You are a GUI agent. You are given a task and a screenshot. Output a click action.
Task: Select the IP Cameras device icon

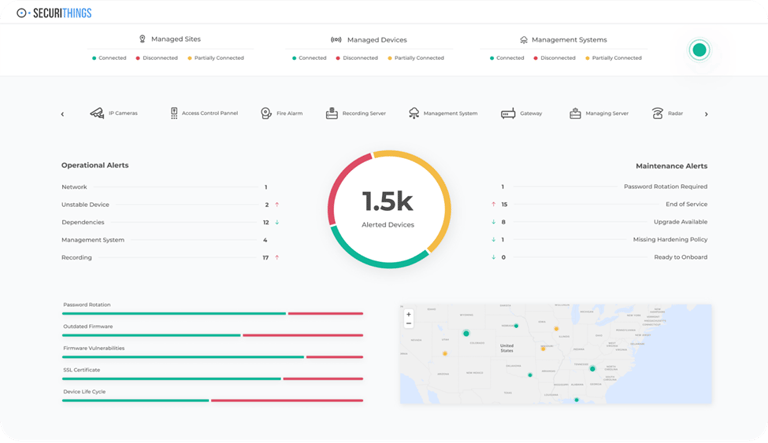click(x=97, y=113)
